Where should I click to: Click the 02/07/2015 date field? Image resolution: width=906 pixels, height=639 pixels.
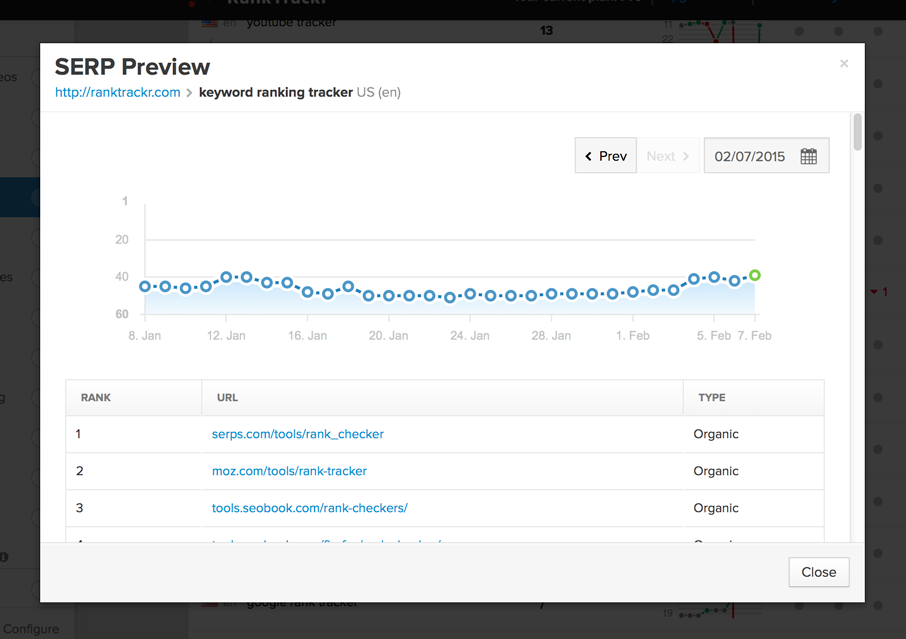(x=766, y=155)
